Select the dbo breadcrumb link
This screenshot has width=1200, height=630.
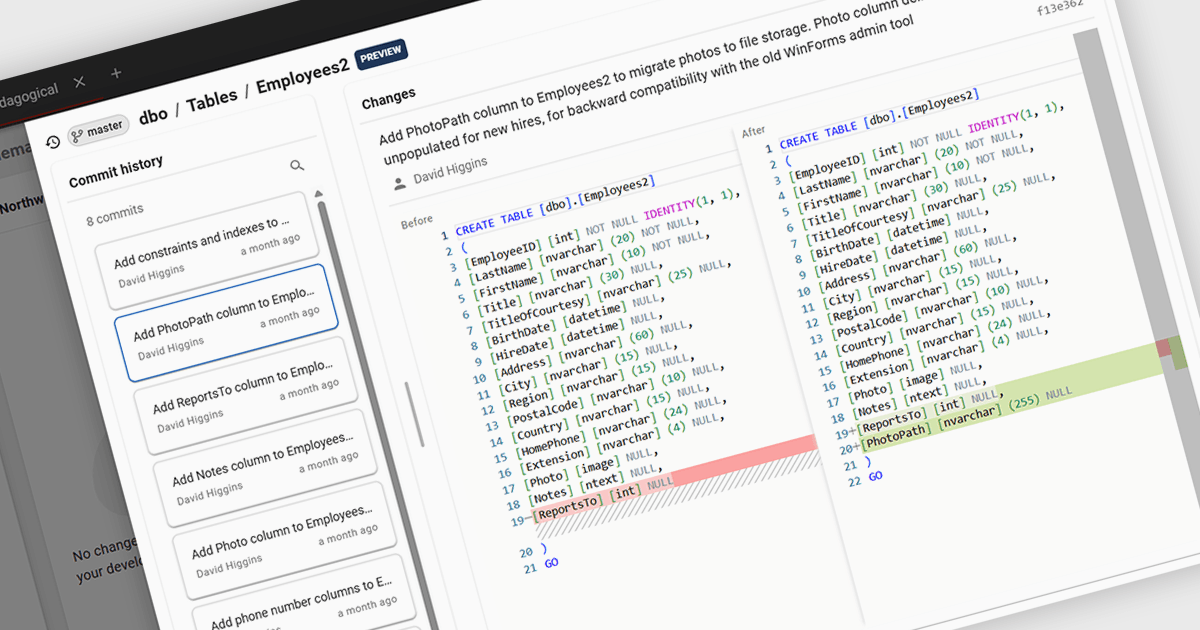[x=153, y=115]
